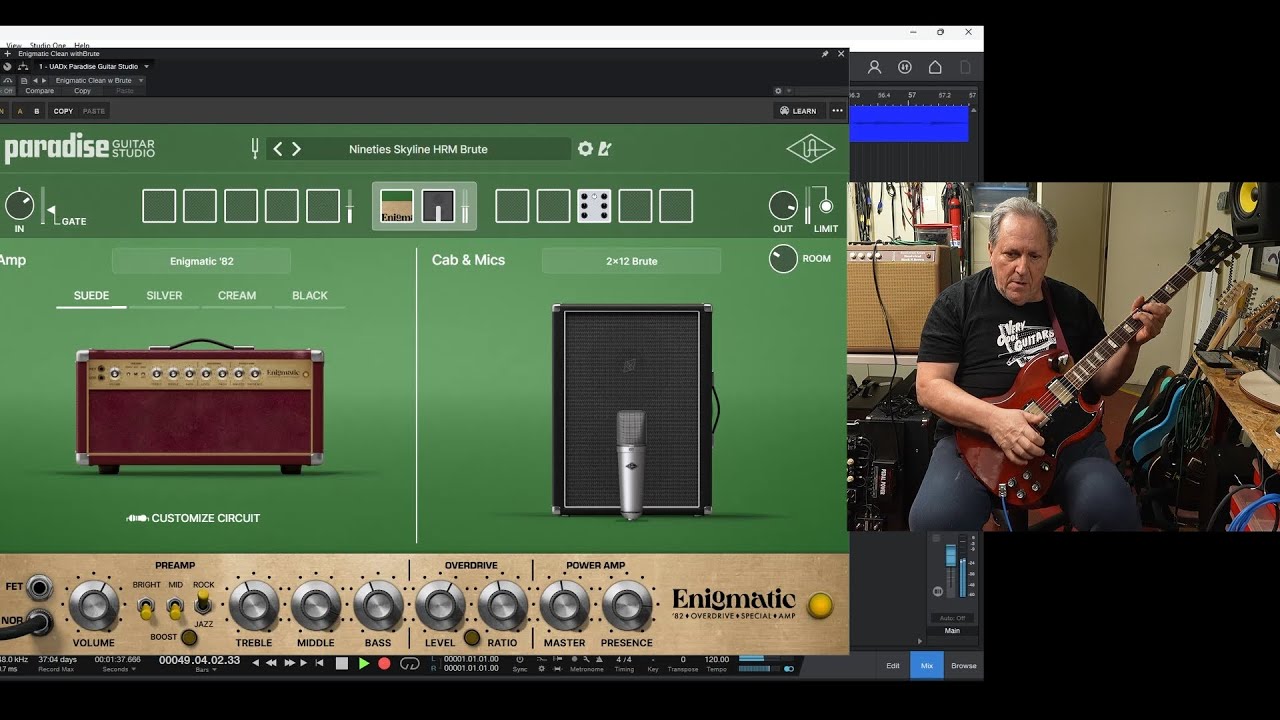This screenshot has width=1280, height=720.
Task: Select A comparison state
Action: (20, 111)
